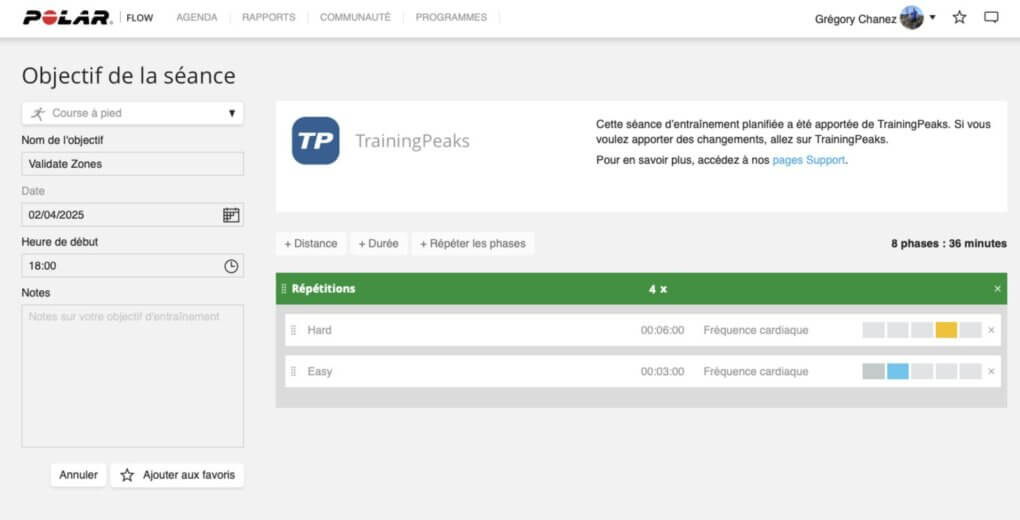Screen dimensions: 1020x520
Task: Click the 4 x repetitions count
Action: click(658, 289)
